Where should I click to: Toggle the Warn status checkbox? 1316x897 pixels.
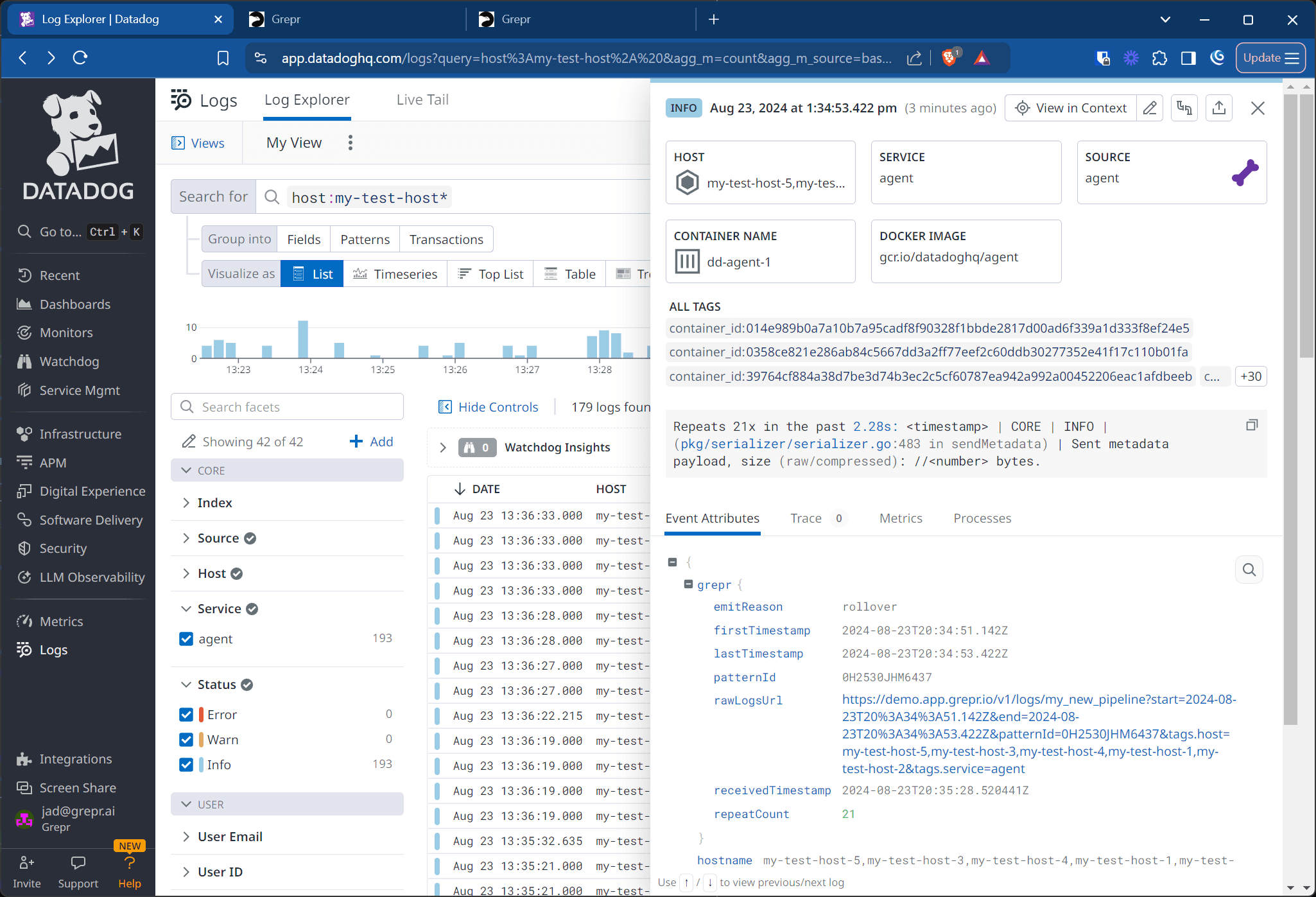(186, 740)
